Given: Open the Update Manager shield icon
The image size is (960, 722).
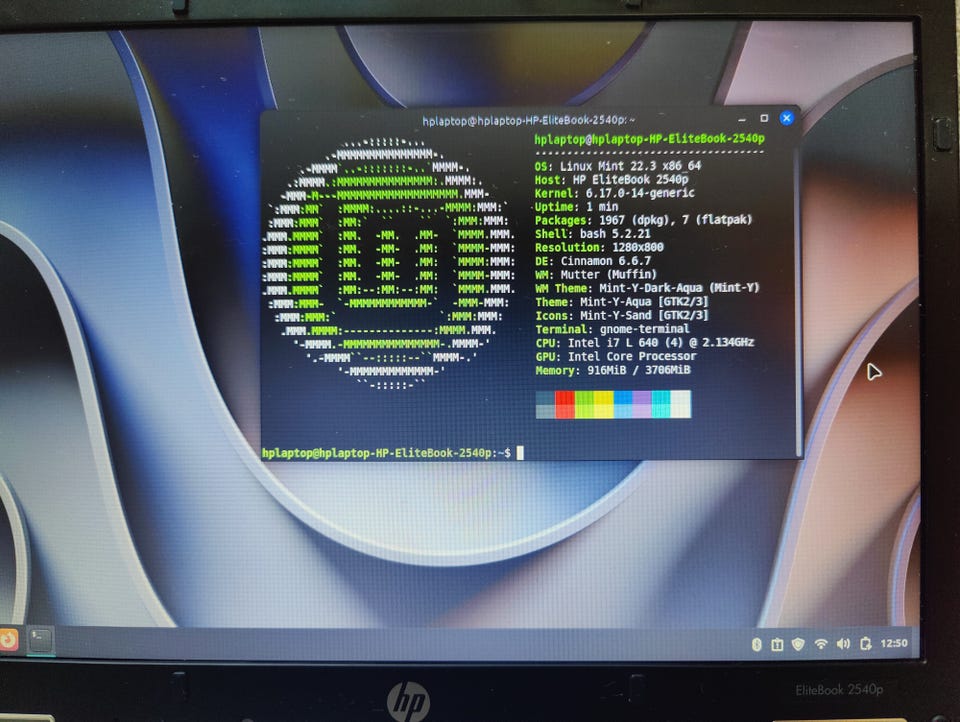Looking at the screenshot, I should pos(798,644).
